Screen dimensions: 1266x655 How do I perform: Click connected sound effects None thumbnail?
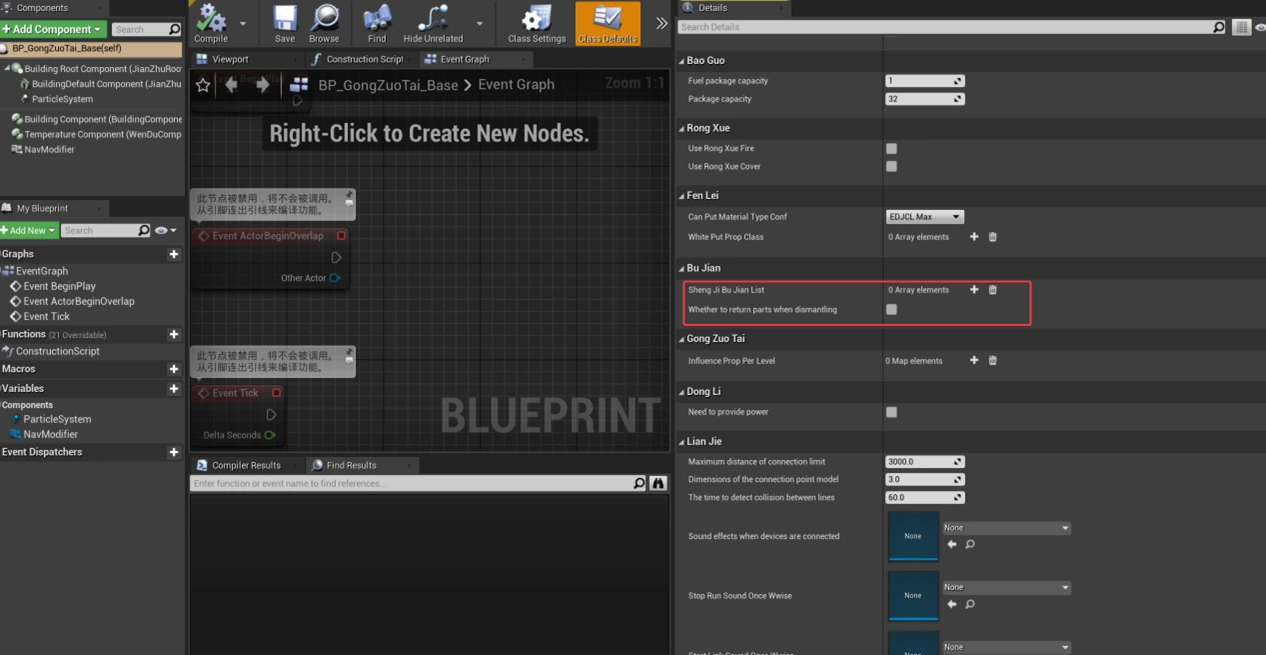click(913, 536)
